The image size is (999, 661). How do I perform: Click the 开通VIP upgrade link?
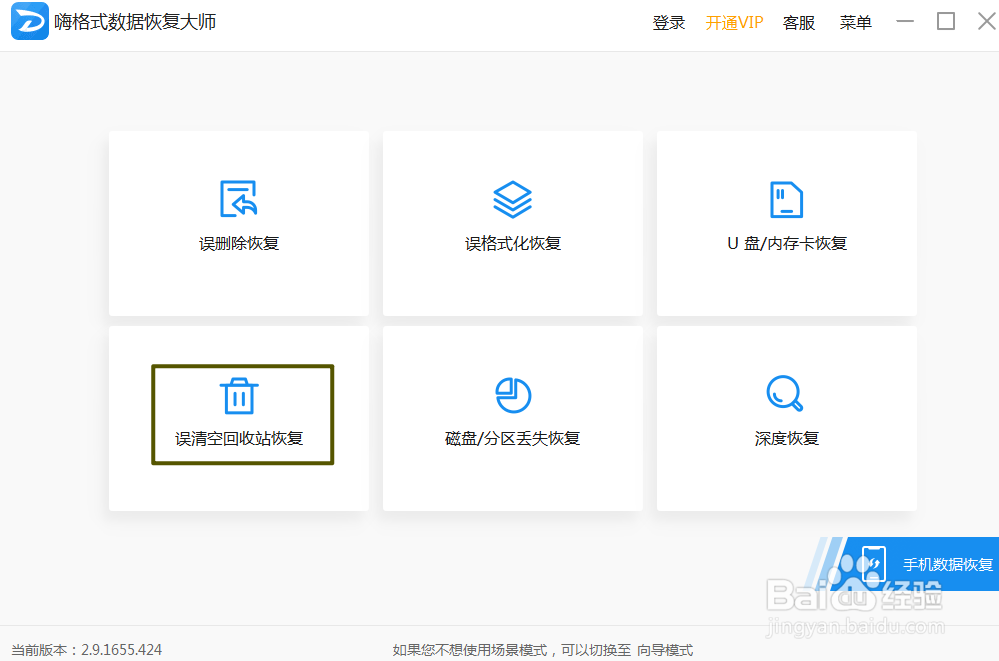coord(734,23)
